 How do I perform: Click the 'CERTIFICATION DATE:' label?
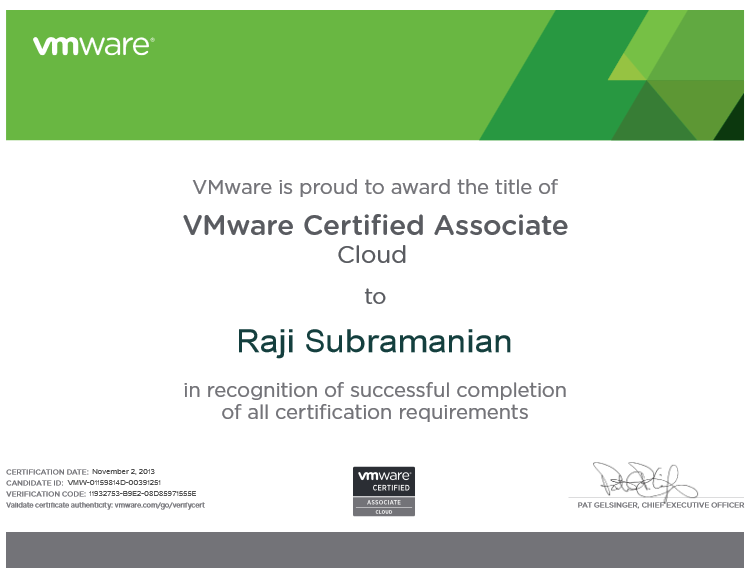(47, 470)
